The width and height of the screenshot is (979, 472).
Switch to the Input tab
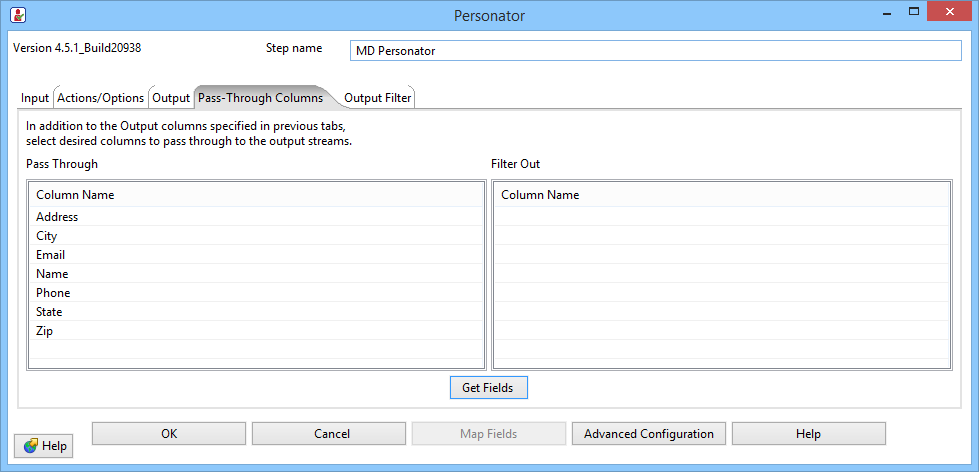(35, 98)
